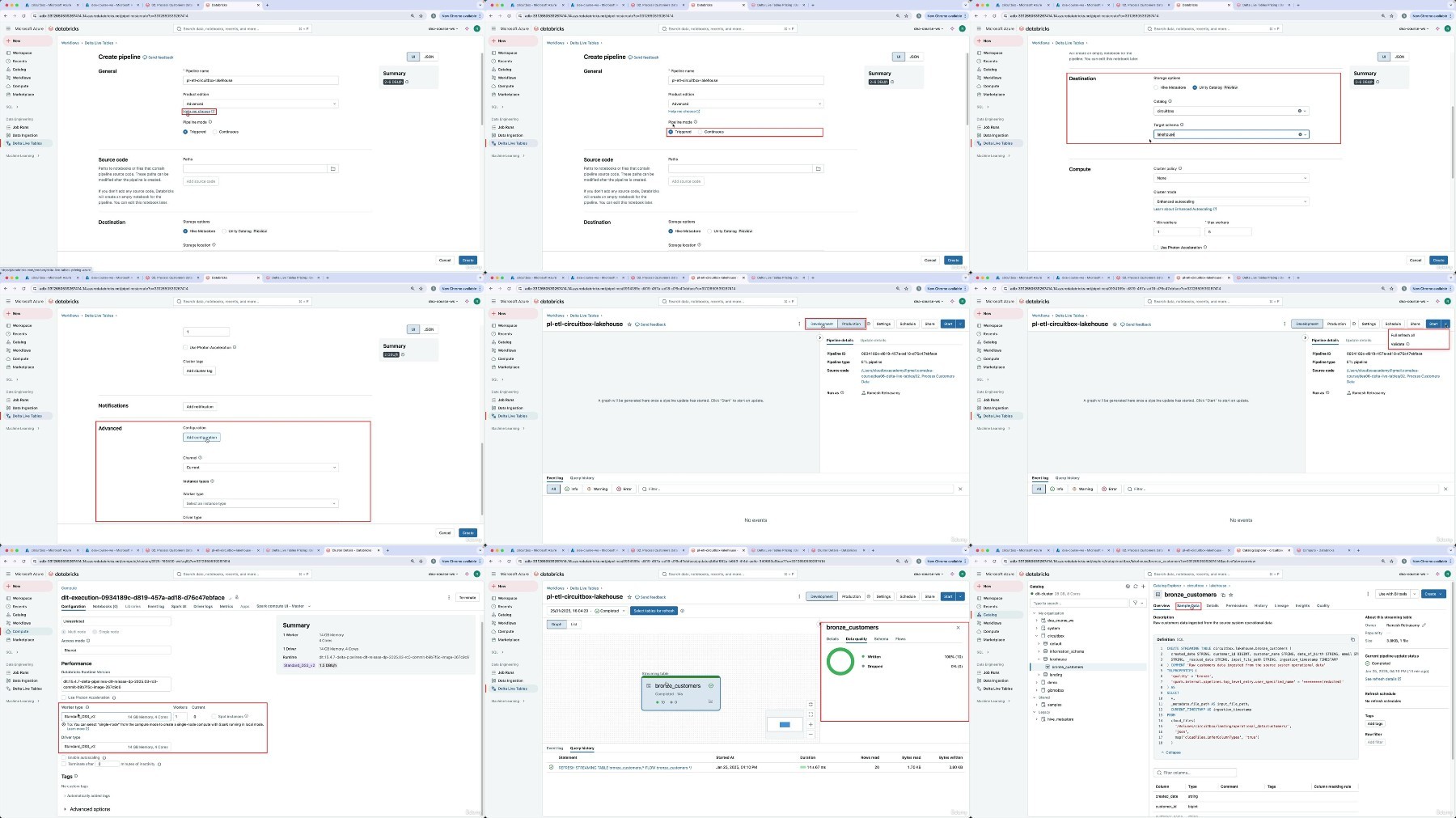Toggle Enable autoscaling checkbox in cluster details

click(64, 757)
